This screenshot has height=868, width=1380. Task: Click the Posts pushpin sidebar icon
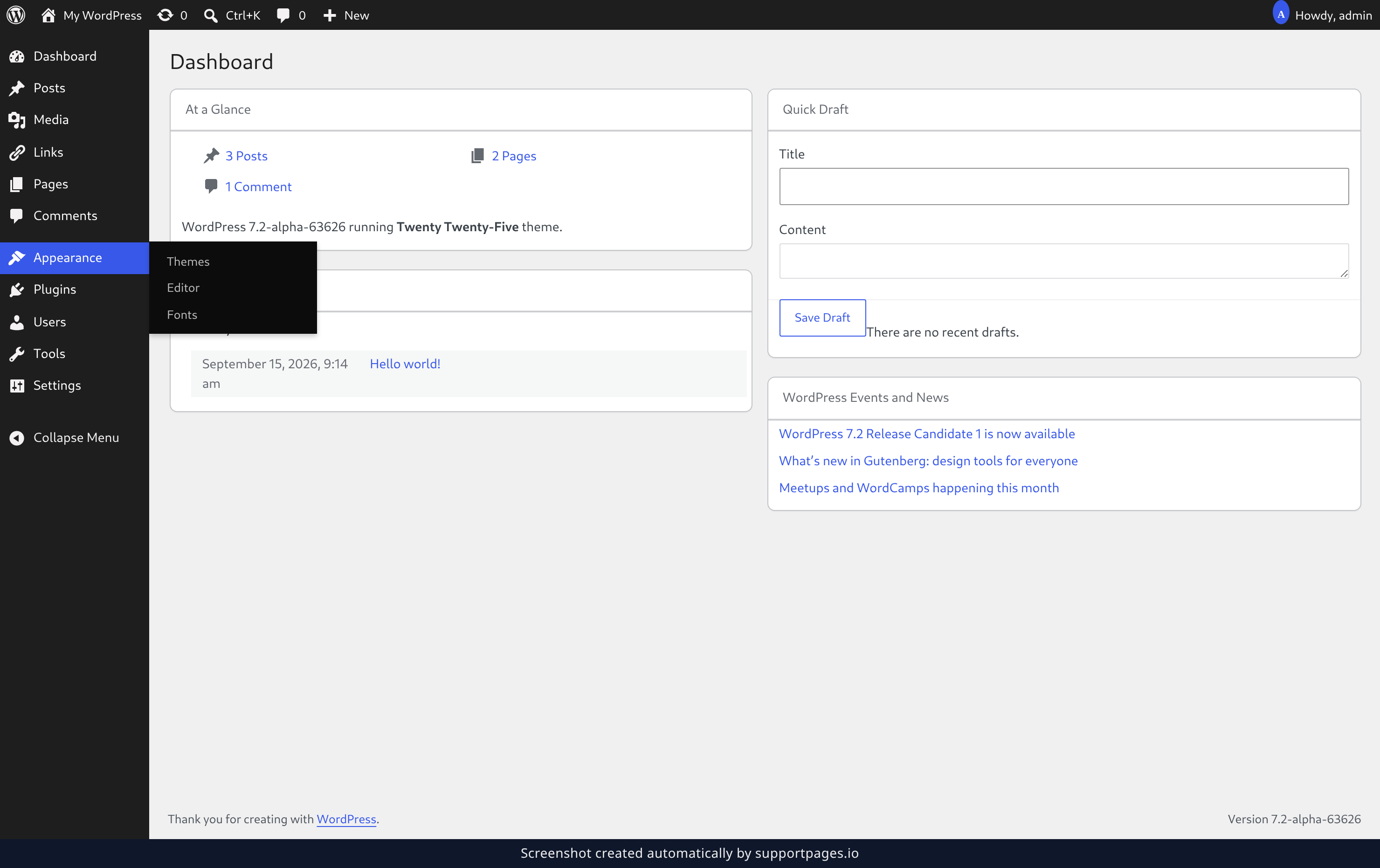[17, 88]
